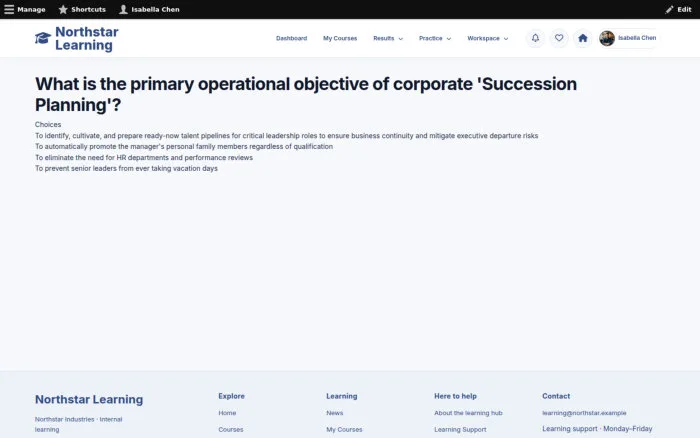The width and height of the screenshot is (700, 438).
Task: Open My Courses in the top navigation
Action: 340,38
